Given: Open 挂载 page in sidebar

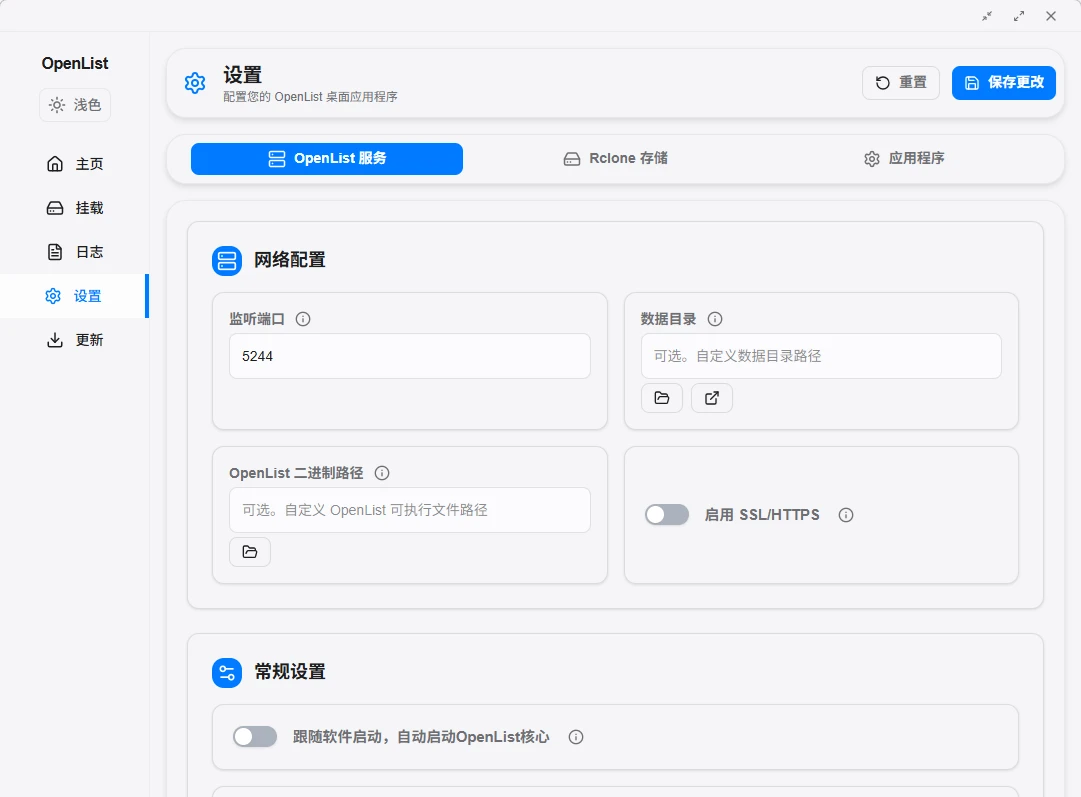Looking at the screenshot, I should tap(74, 208).
